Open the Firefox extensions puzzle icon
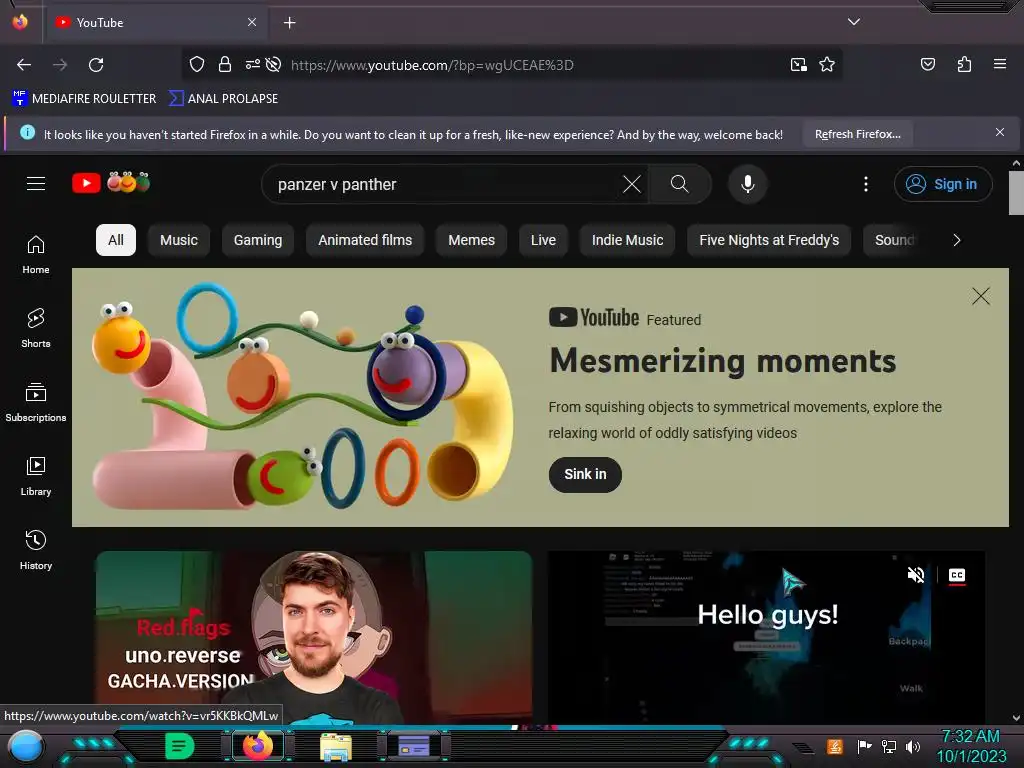The image size is (1024, 768). point(964,64)
